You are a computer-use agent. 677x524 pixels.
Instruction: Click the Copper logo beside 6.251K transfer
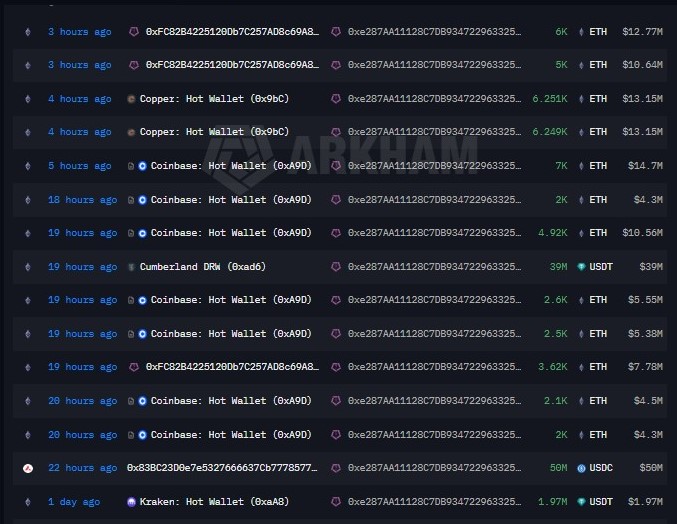[131, 99]
